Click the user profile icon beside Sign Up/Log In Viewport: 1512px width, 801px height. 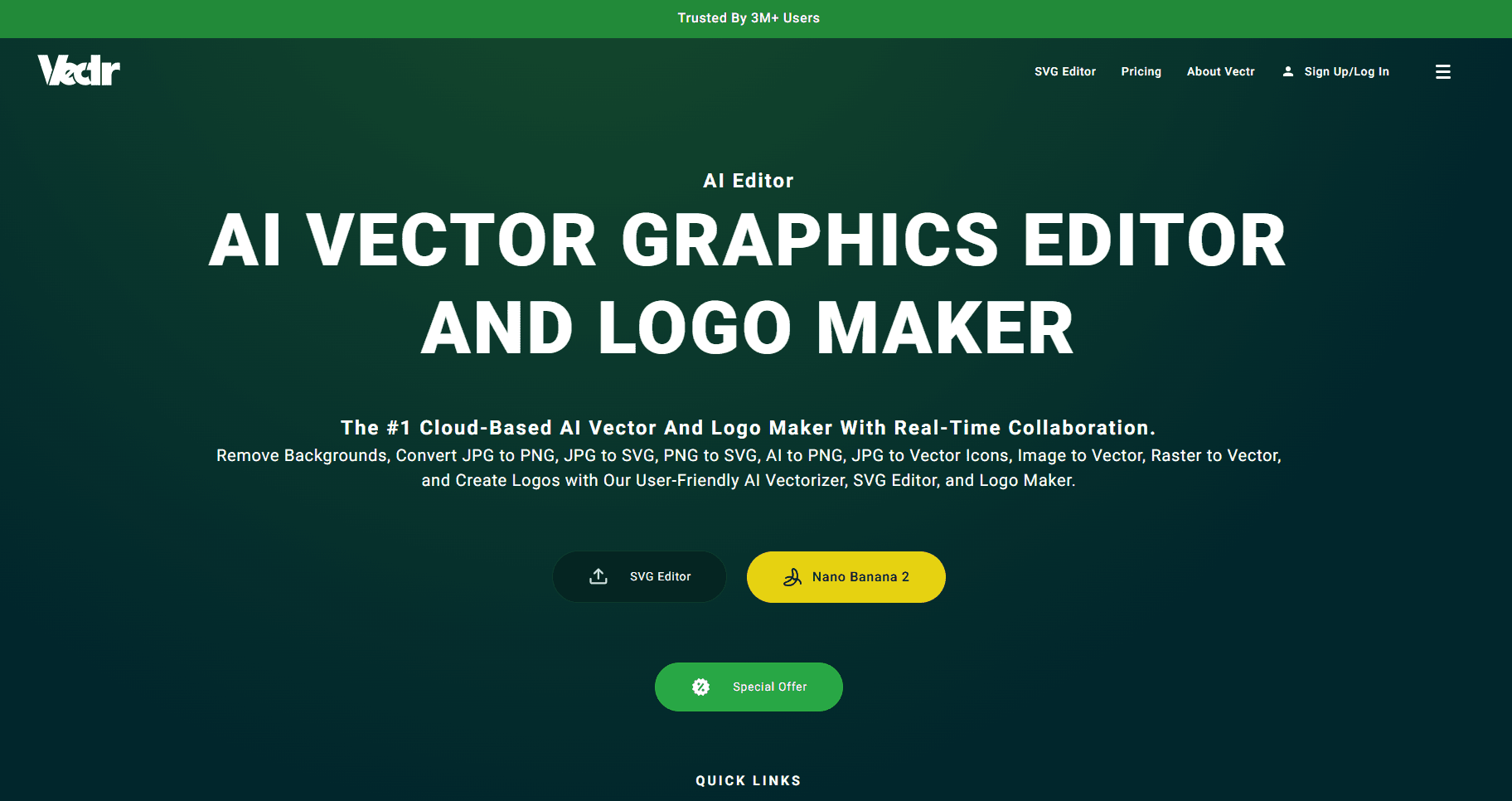1288,71
